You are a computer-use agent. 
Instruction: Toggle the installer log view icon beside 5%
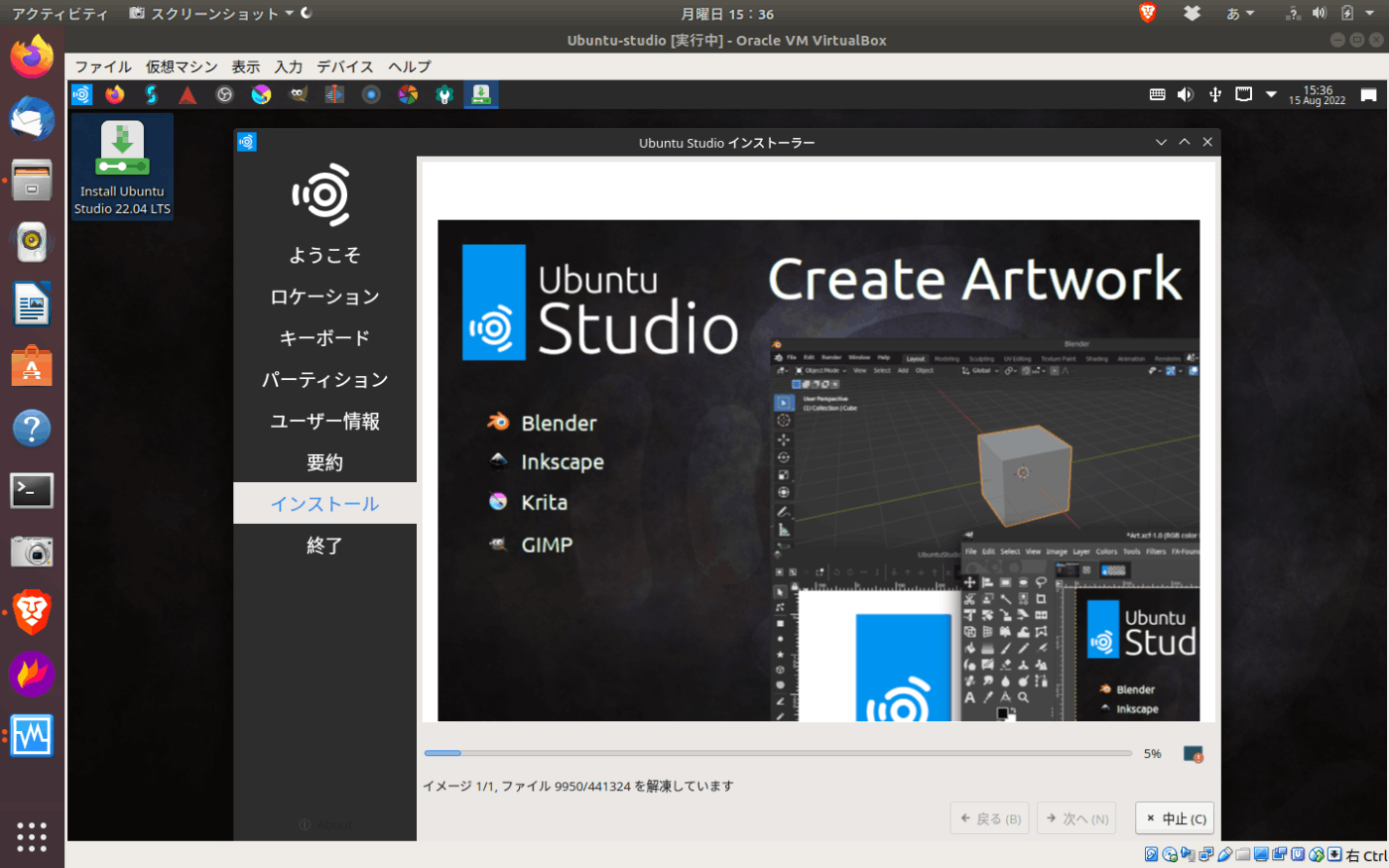[1194, 754]
